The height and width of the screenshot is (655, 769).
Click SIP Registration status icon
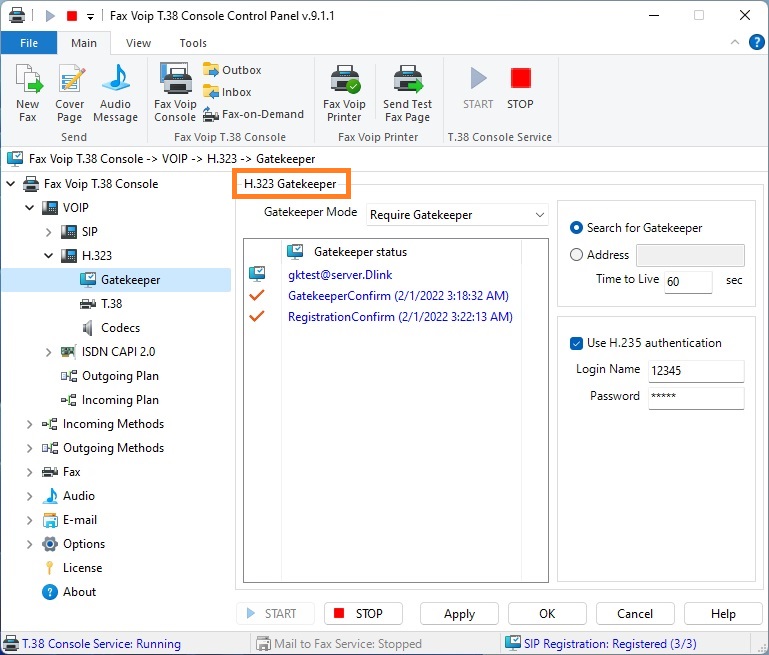[x=513, y=643]
